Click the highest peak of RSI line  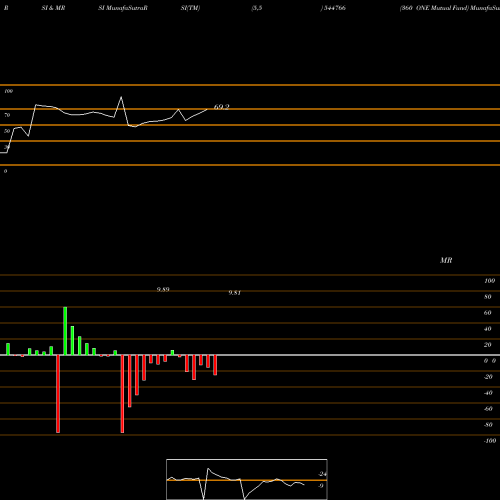pos(121,97)
